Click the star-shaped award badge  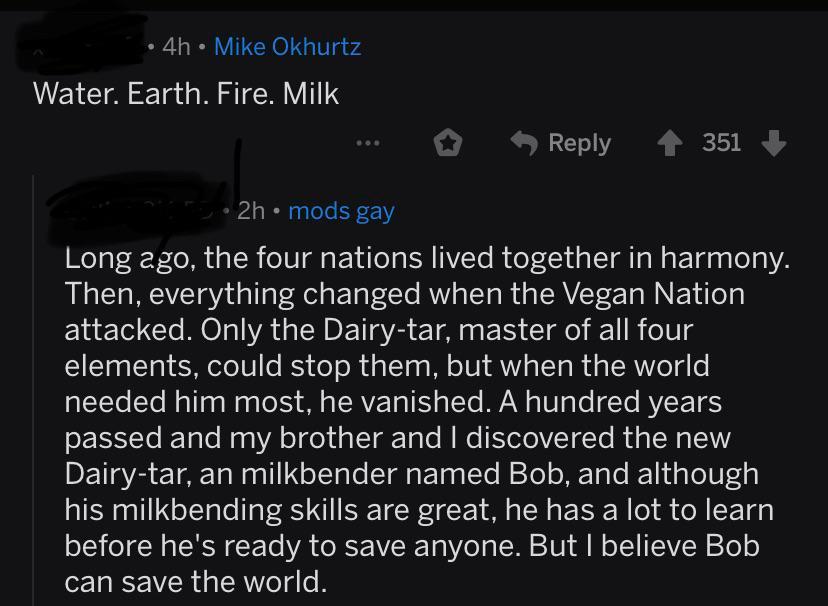pyautogui.click(x=449, y=142)
